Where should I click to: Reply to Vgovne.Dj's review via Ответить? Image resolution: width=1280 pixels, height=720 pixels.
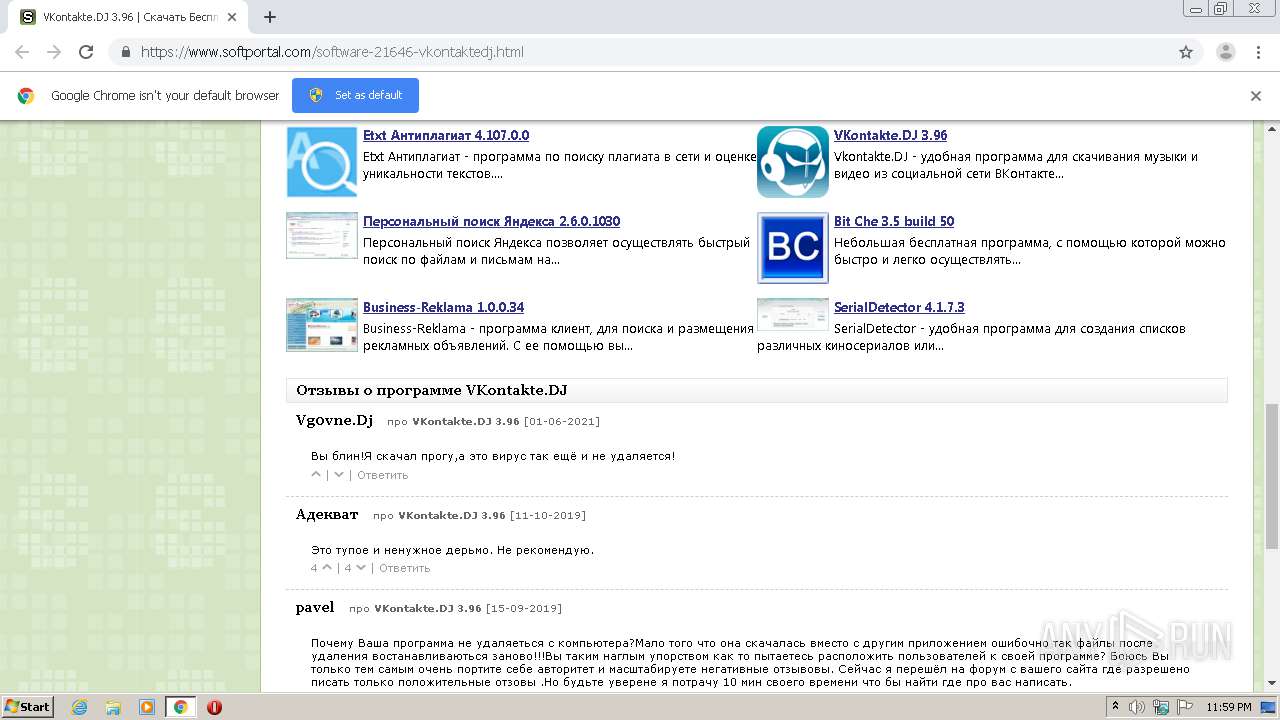[x=383, y=475]
